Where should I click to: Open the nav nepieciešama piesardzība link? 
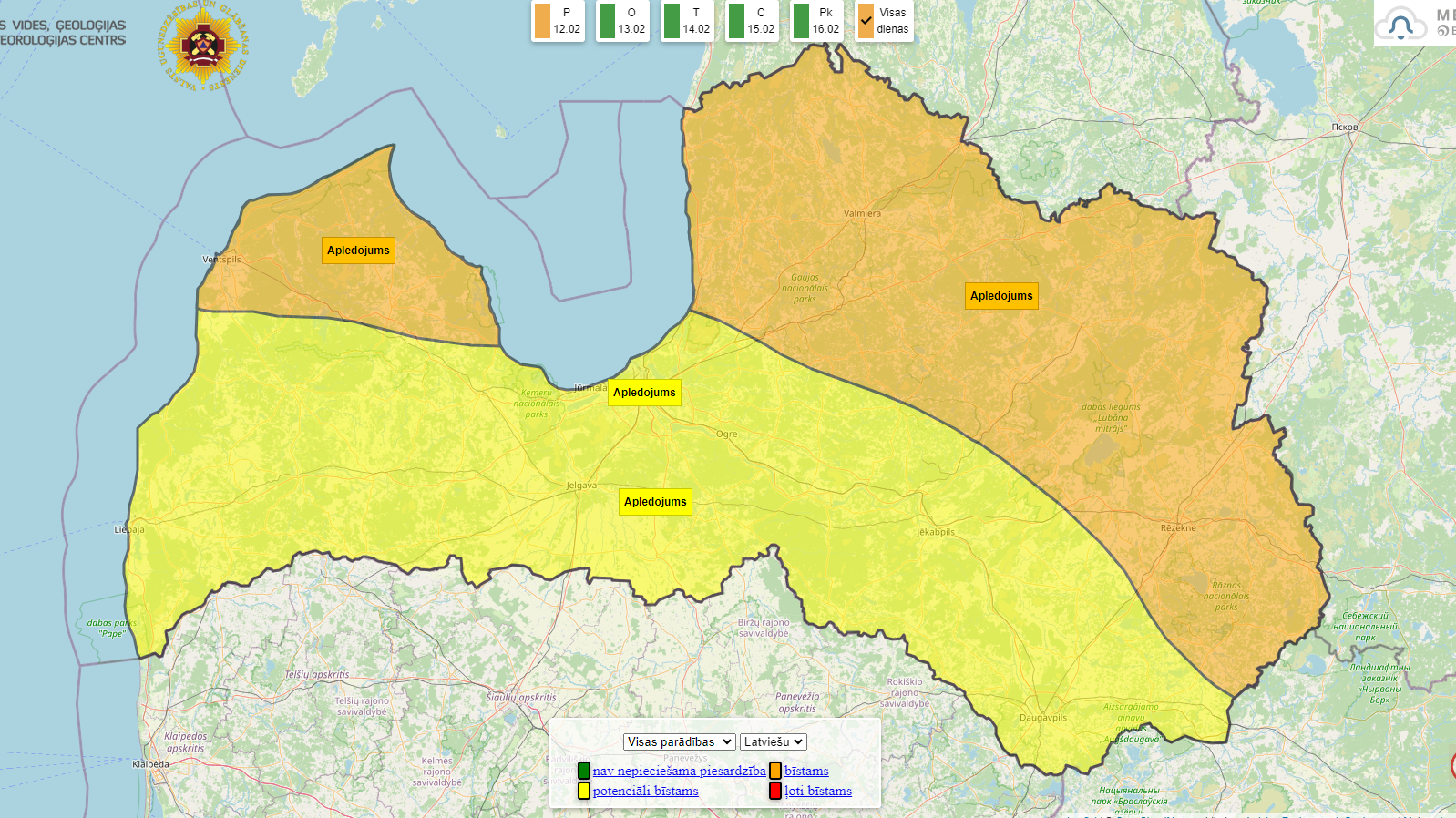tap(679, 771)
